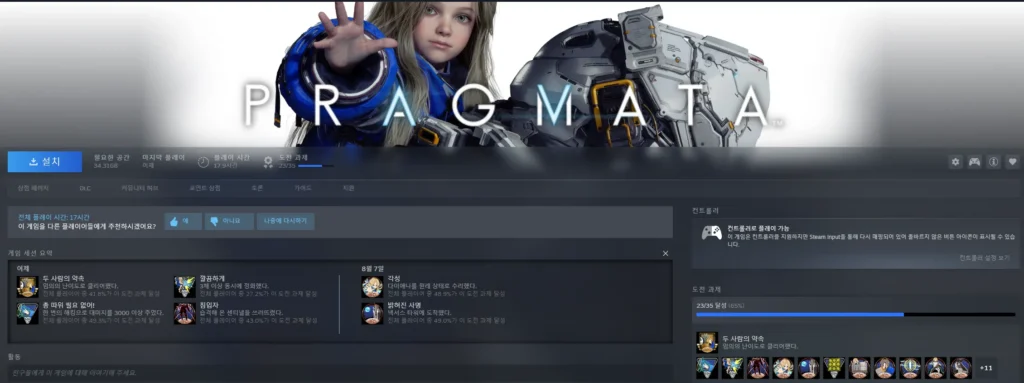The image size is (1024, 383).
Task: Expand remaining achievements with +11 button
Action: click(x=986, y=368)
